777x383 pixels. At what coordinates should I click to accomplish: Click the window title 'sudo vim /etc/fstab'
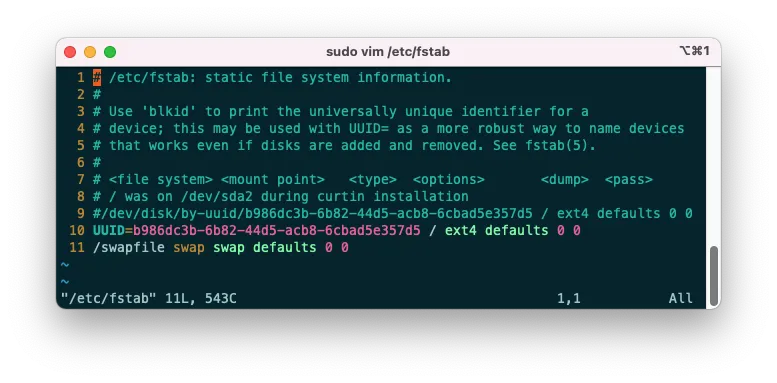click(x=388, y=52)
